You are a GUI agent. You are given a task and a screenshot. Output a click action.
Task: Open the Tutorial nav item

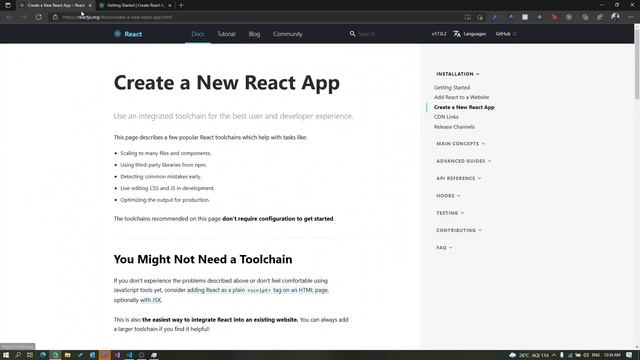click(x=226, y=34)
